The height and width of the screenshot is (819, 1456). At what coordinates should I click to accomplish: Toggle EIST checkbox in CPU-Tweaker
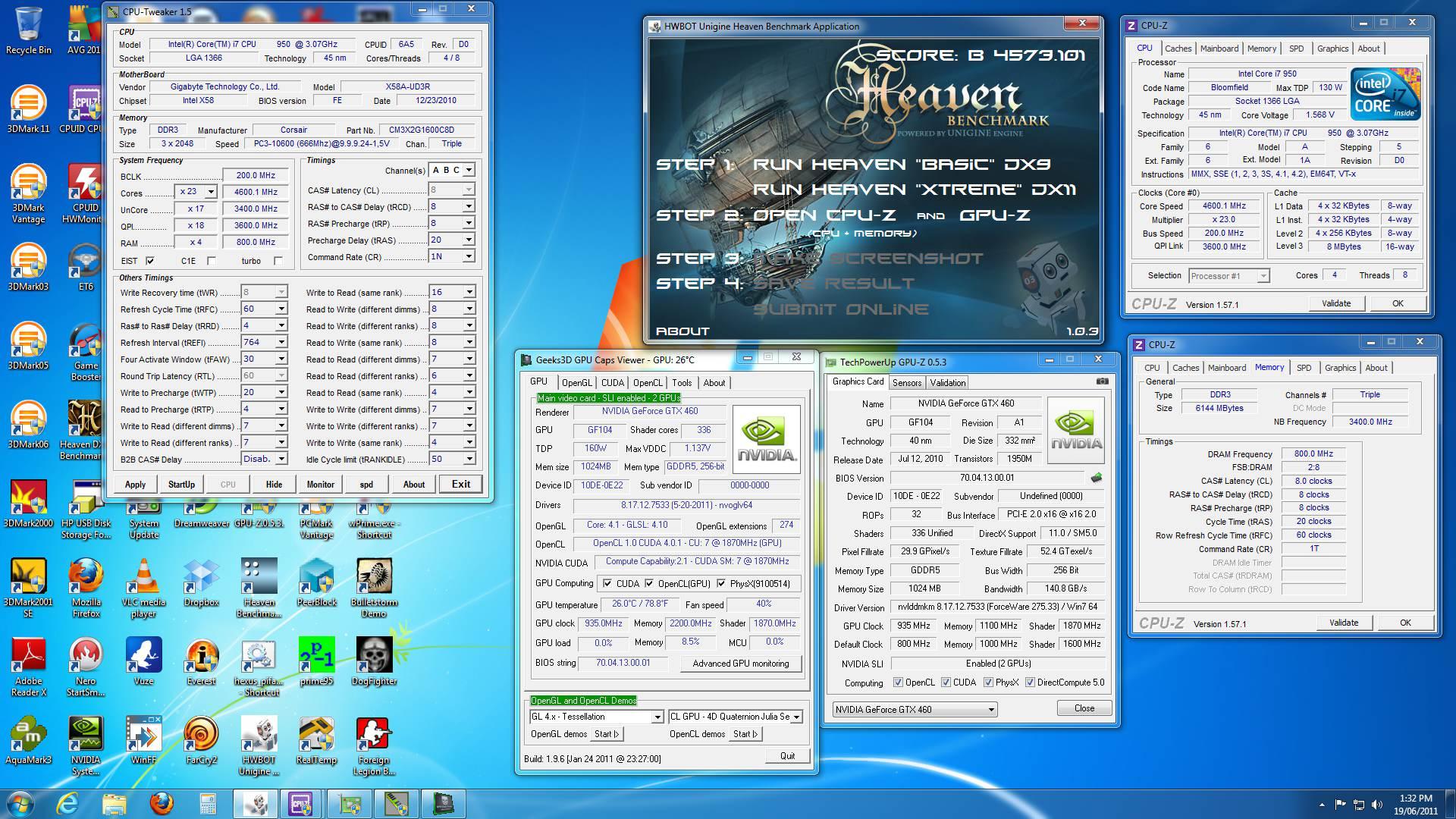coord(150,261)
